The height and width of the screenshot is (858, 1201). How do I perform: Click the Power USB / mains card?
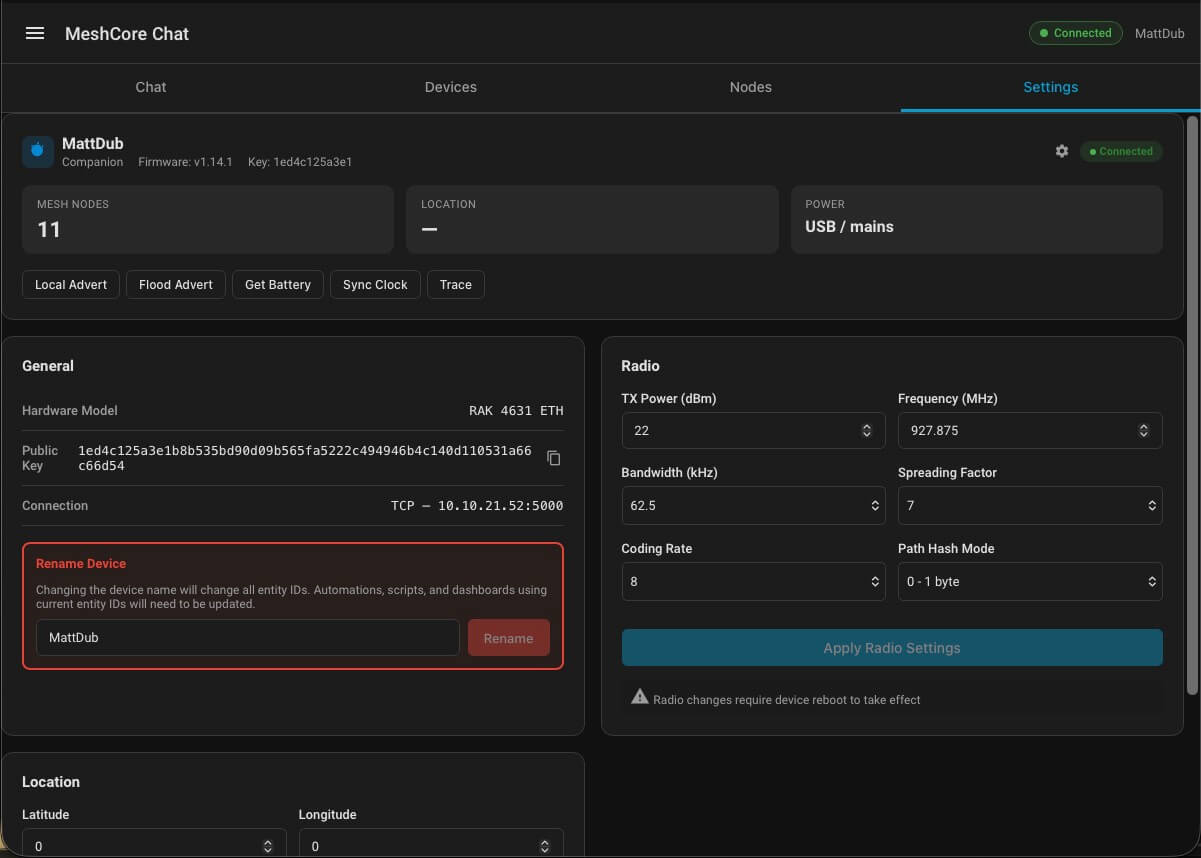click(977, 219)
